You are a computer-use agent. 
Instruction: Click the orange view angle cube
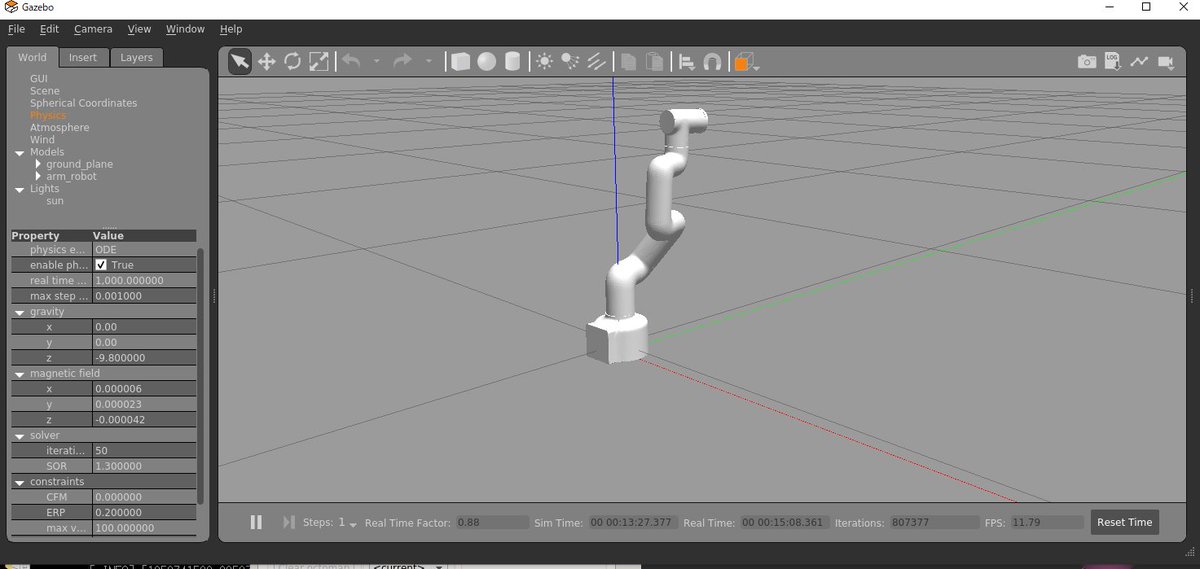click(x=742, y=62)
